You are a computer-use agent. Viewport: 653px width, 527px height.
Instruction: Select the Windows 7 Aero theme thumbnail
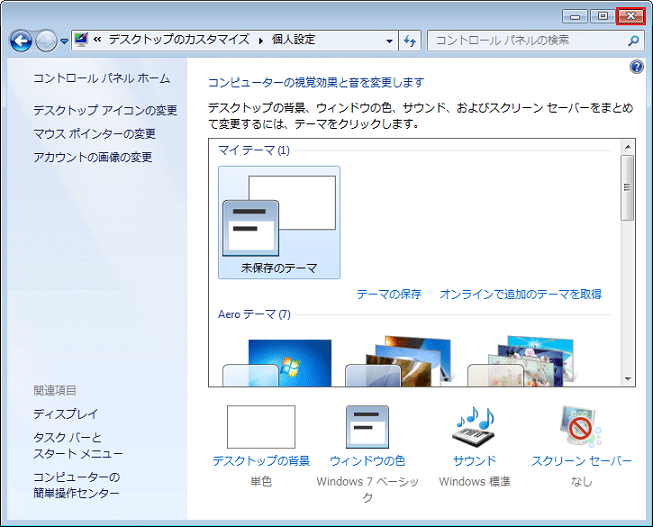click(277, 362)
